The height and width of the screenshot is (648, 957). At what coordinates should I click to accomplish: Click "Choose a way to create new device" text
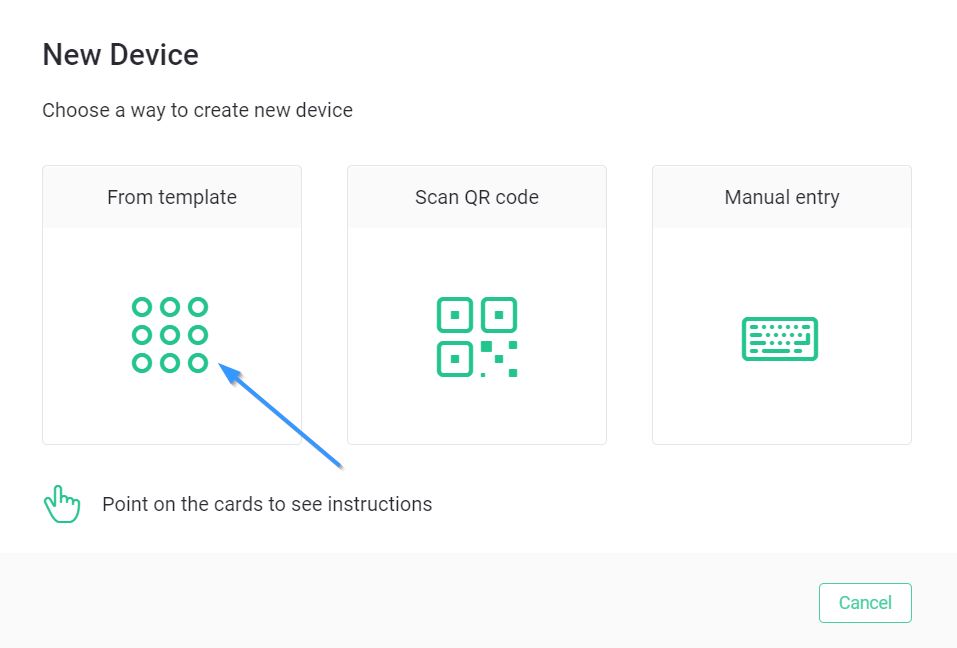click(x=197, y=110)
